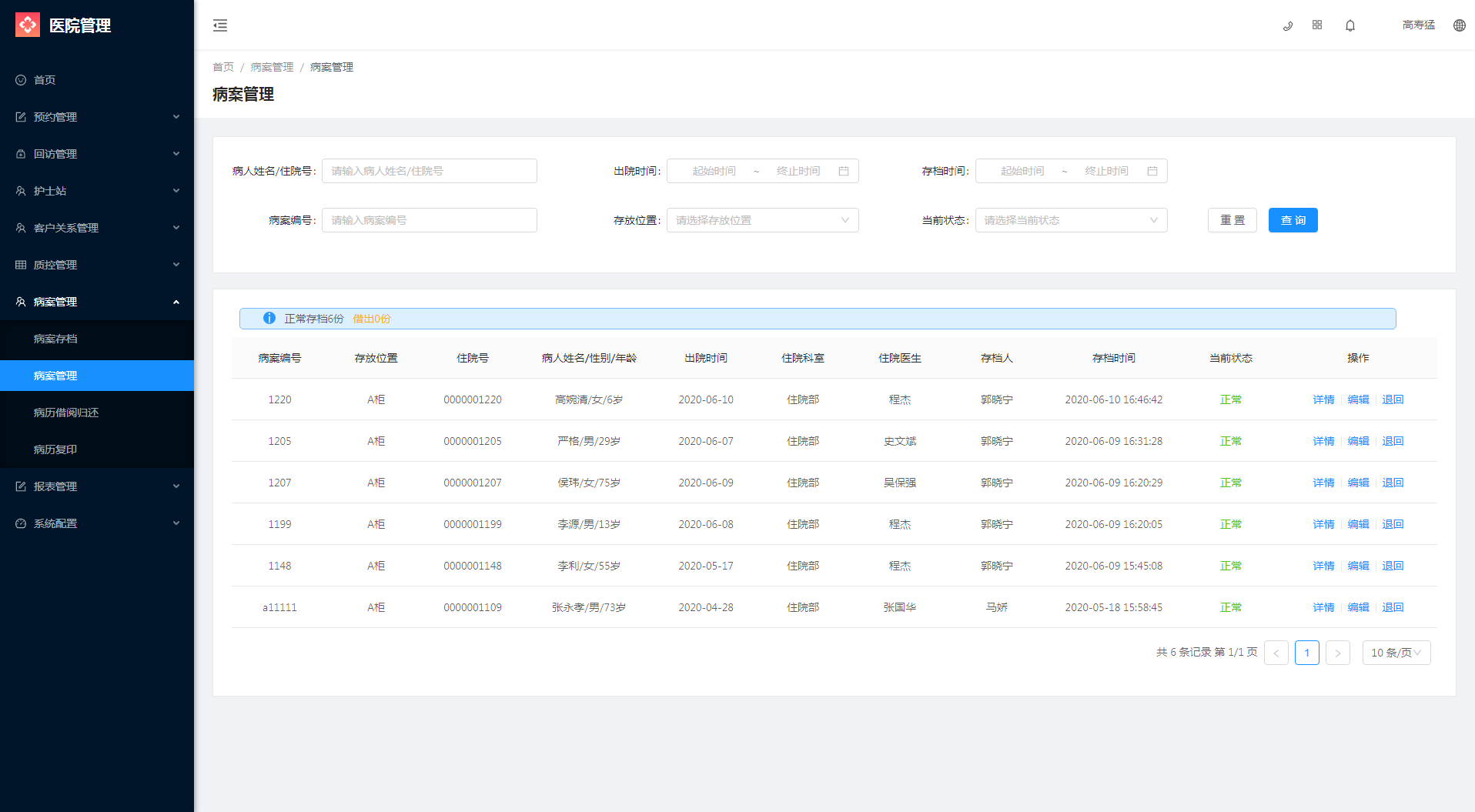1475x812 pixels.
Task: Click calendar icon in 存档时间 range picker
Action: tap(1152, 171)
